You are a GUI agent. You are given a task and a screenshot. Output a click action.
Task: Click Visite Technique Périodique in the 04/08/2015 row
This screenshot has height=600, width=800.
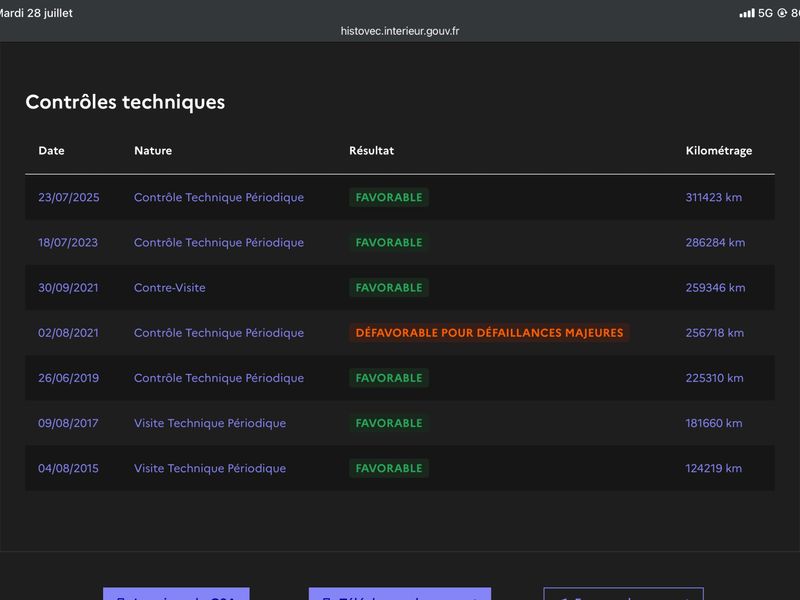(210, 468)
